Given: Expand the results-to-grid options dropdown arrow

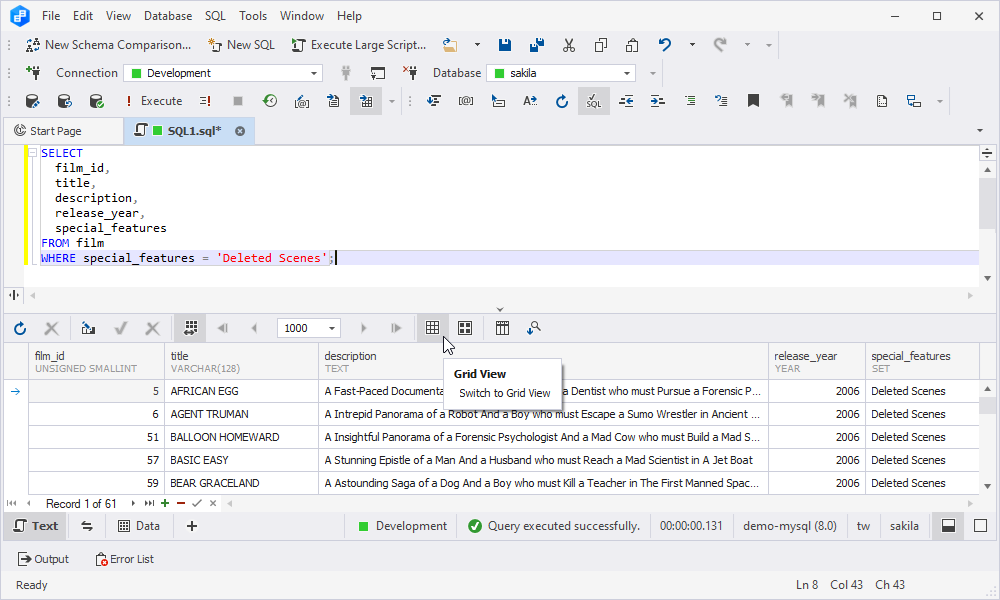Looking at the screenshot, I should [x=392, y=101].
